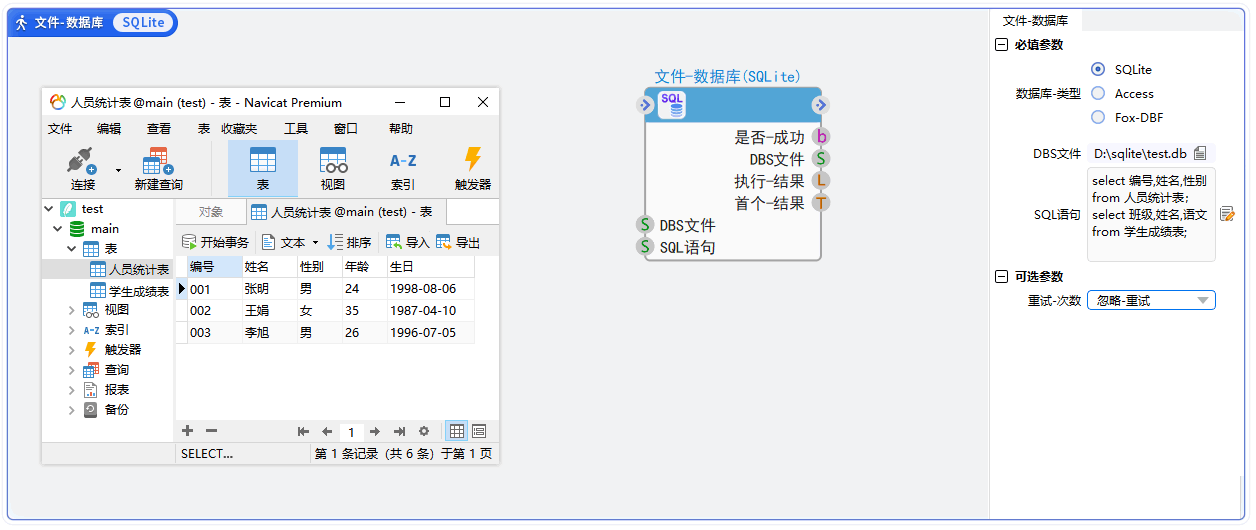Viewport: 1256px width, 530px height.
Task: Select the Fox-DBF radio button
Action: click(1098, 118)
